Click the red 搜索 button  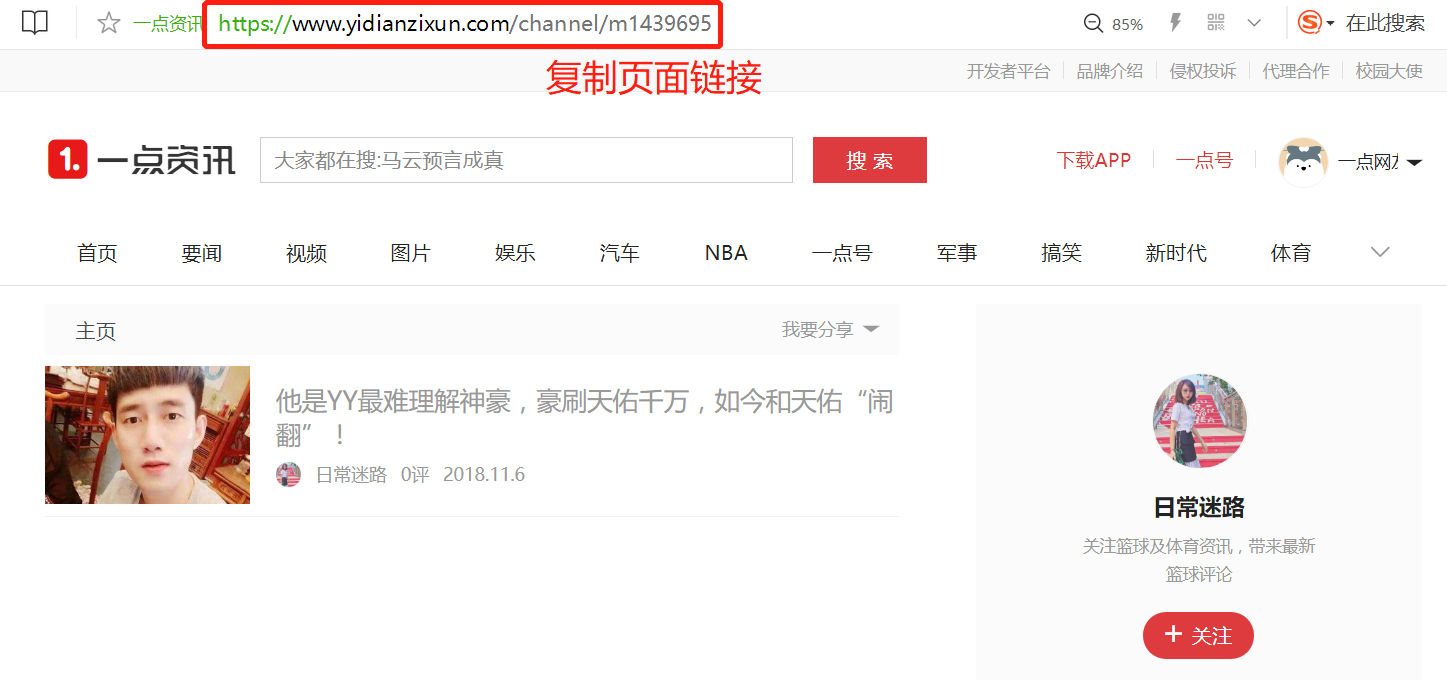[x=870, y=160]
